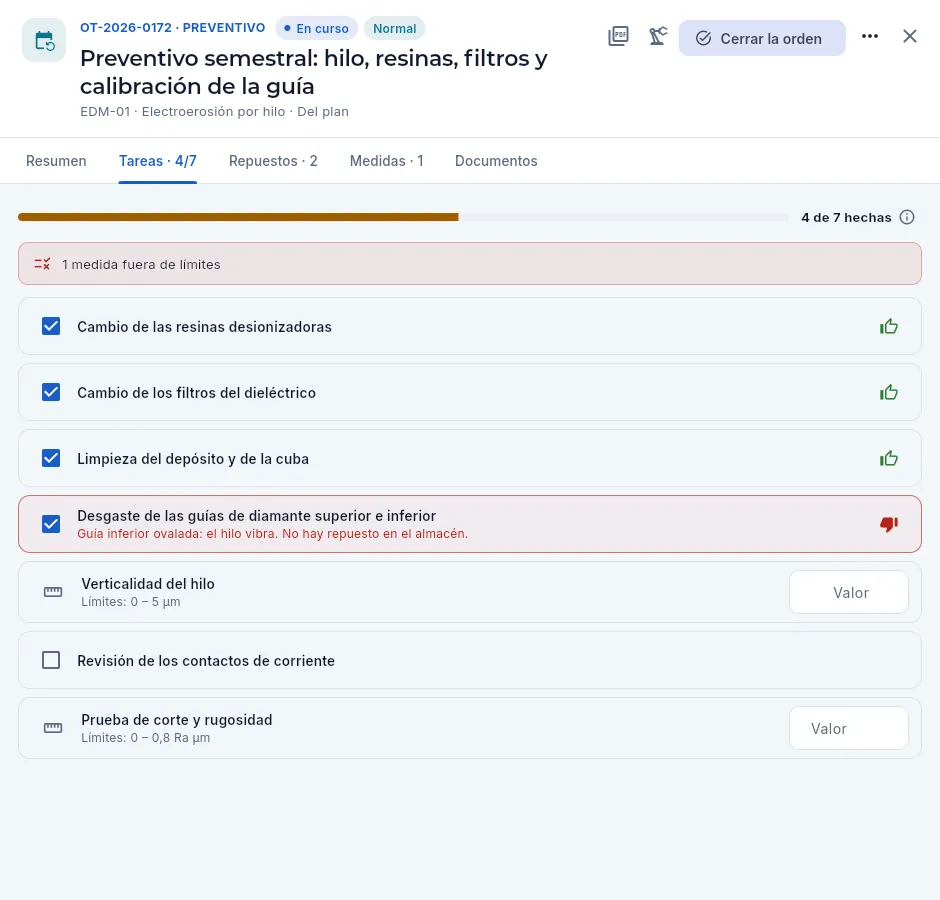Click the preventive calendar icon beside the title

click(x=44, y=40)
